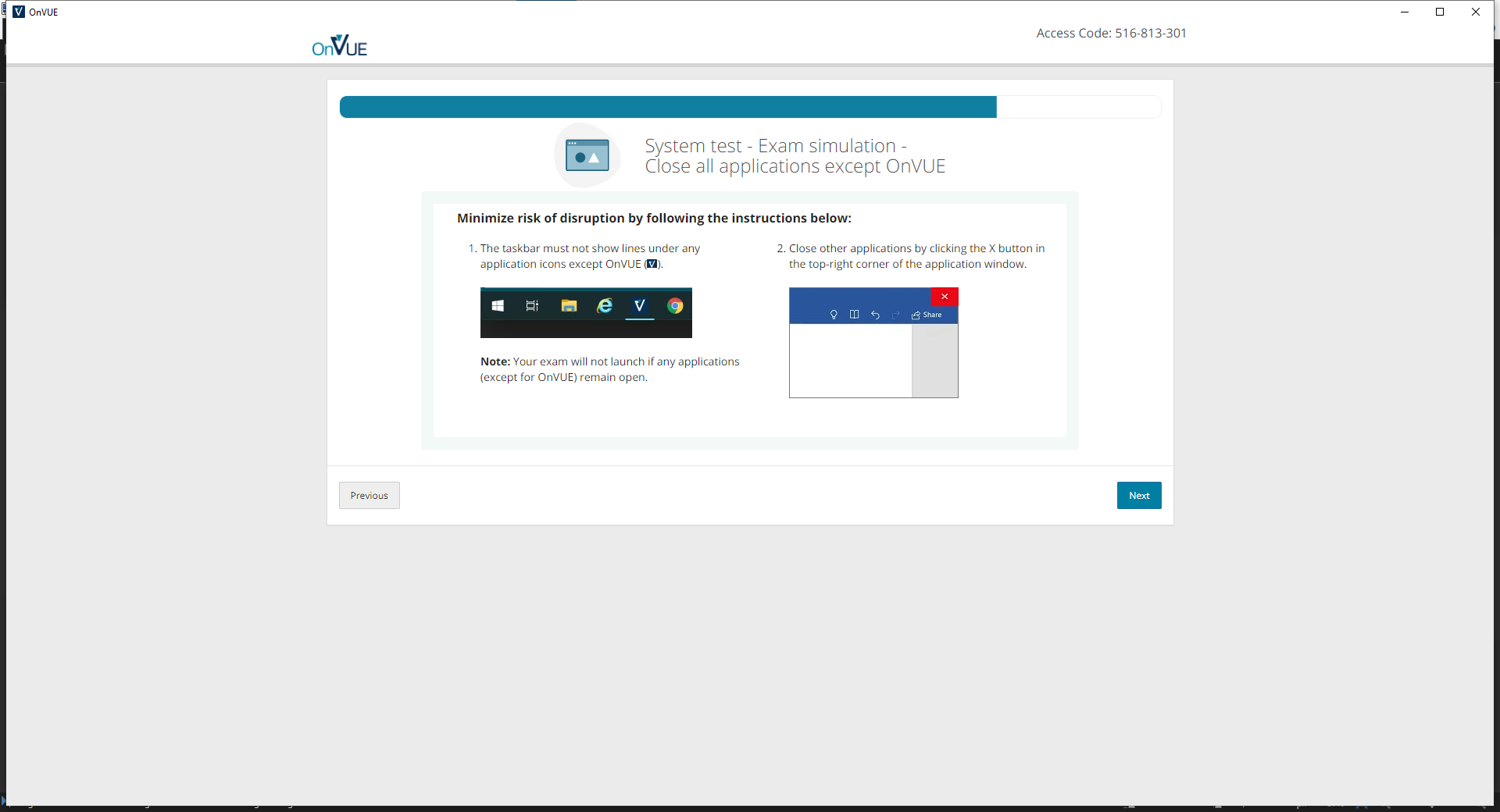Screen dimensions: 1500x812
Task: Close the OnVUE window
Action: [1476, 12]
